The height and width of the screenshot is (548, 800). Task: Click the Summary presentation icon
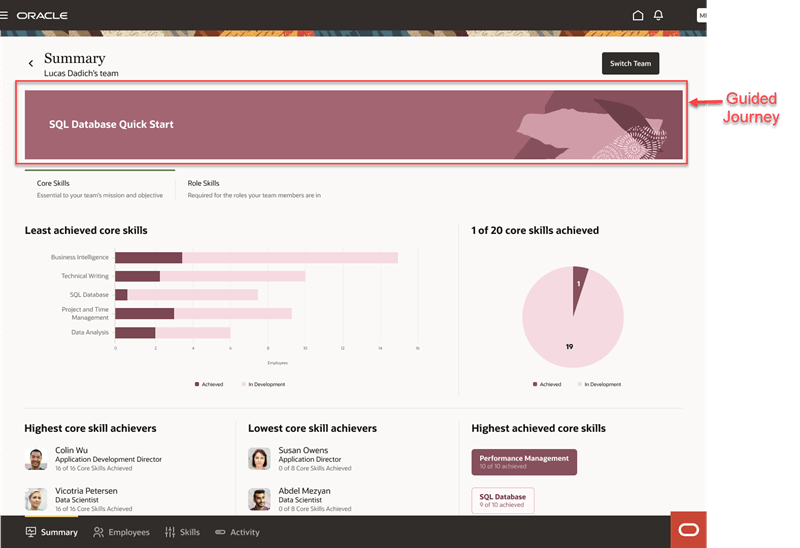(x=31, y=532)
